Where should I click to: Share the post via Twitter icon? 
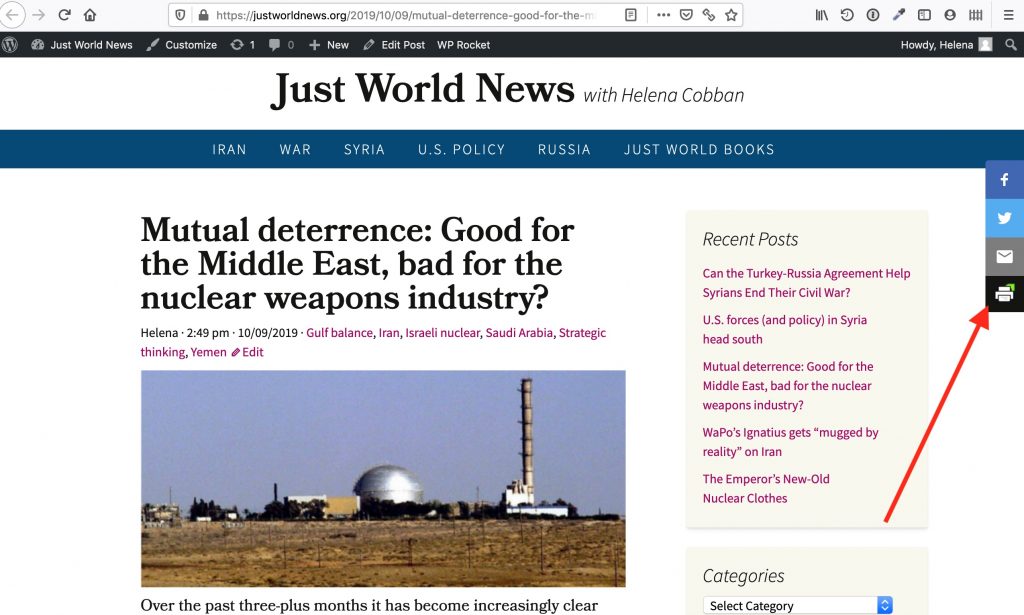(1005, 218)
